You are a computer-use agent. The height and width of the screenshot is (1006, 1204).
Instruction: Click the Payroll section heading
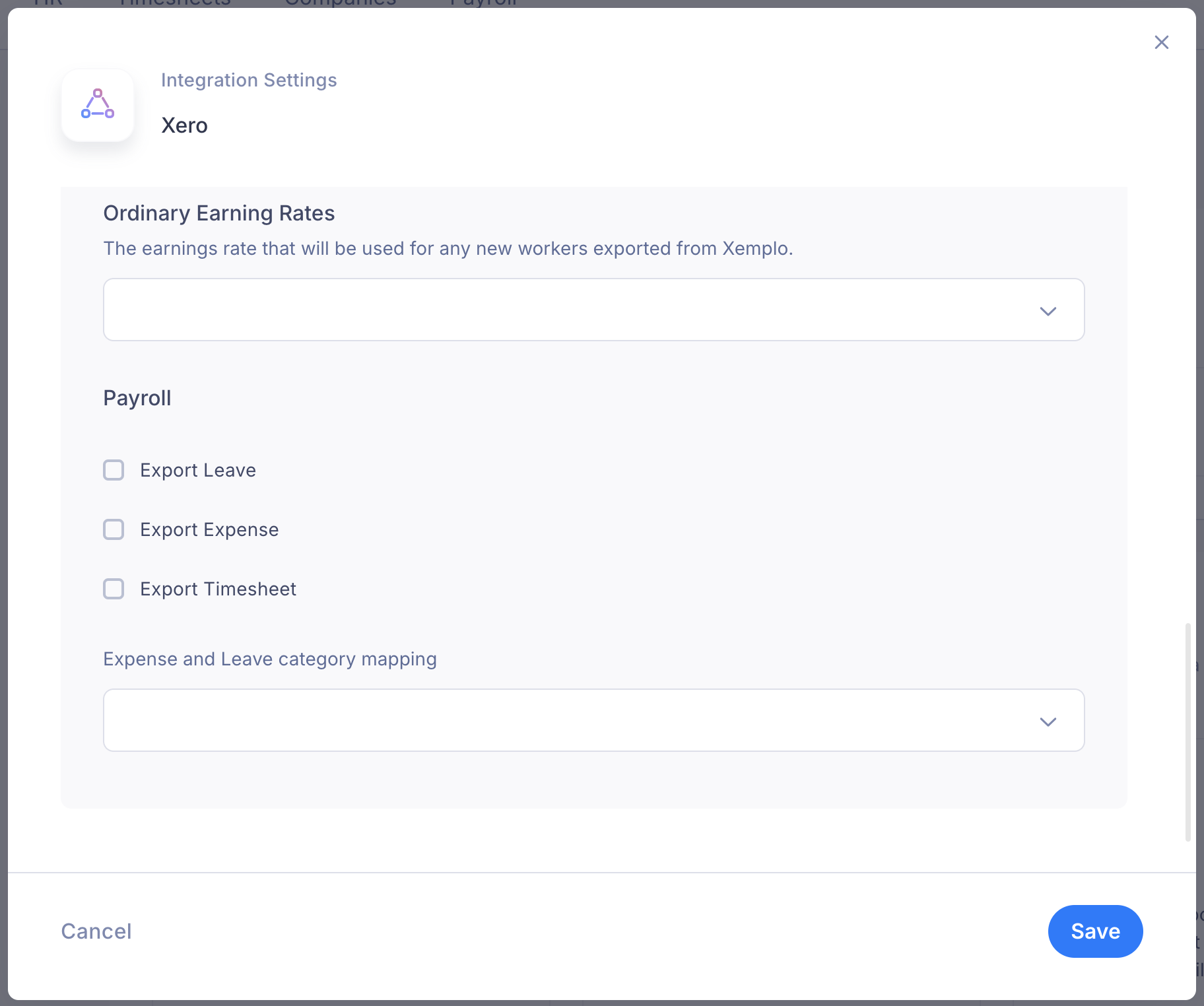tap(137, 398)
